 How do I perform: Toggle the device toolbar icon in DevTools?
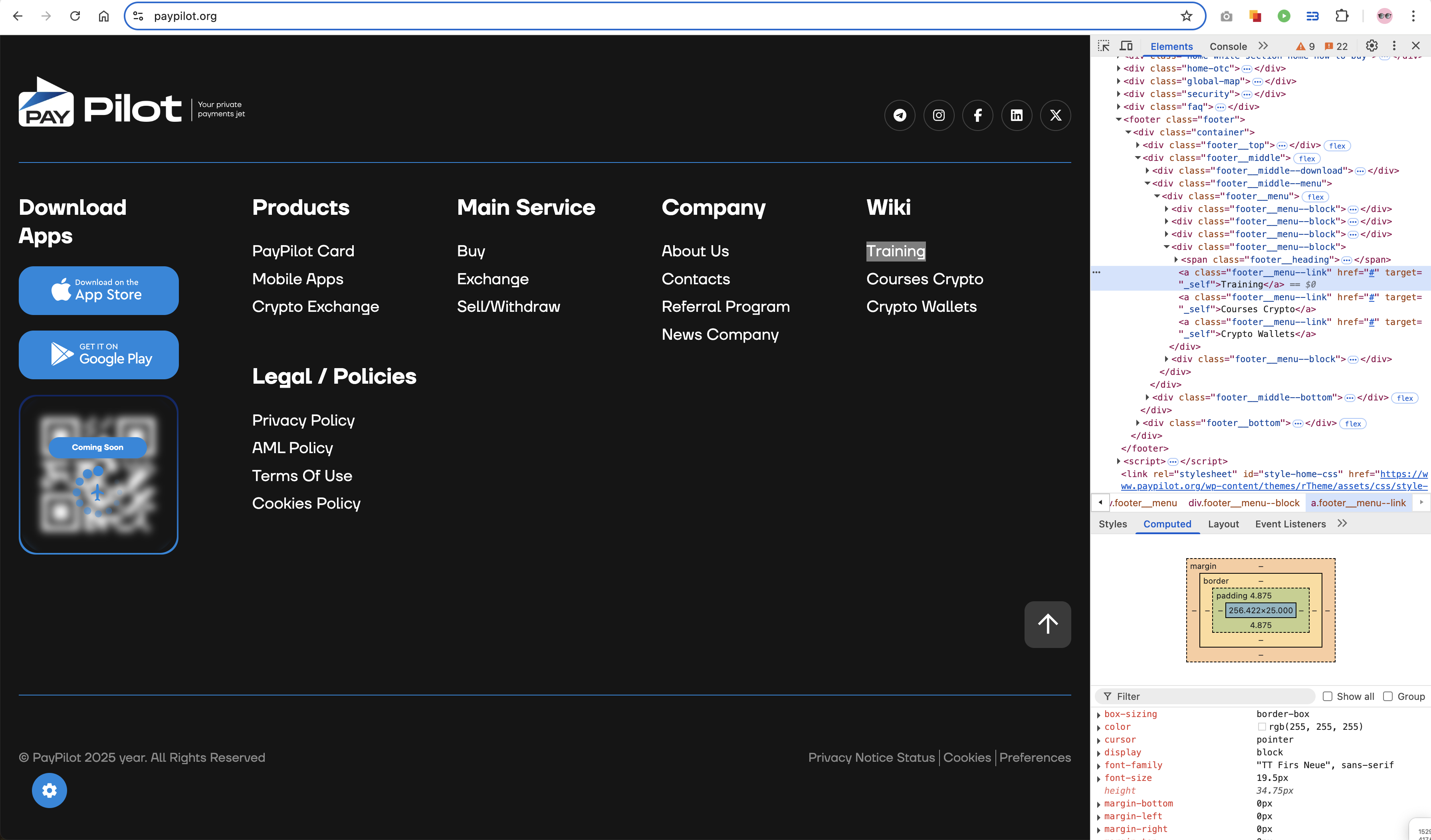point(1126,46)
